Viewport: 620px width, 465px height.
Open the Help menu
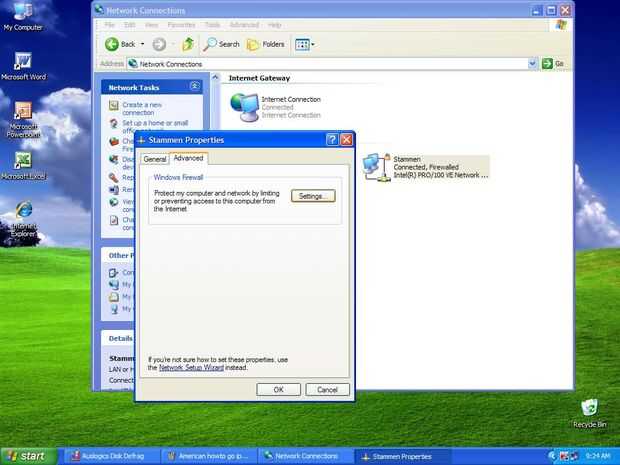tap(274, 25)
